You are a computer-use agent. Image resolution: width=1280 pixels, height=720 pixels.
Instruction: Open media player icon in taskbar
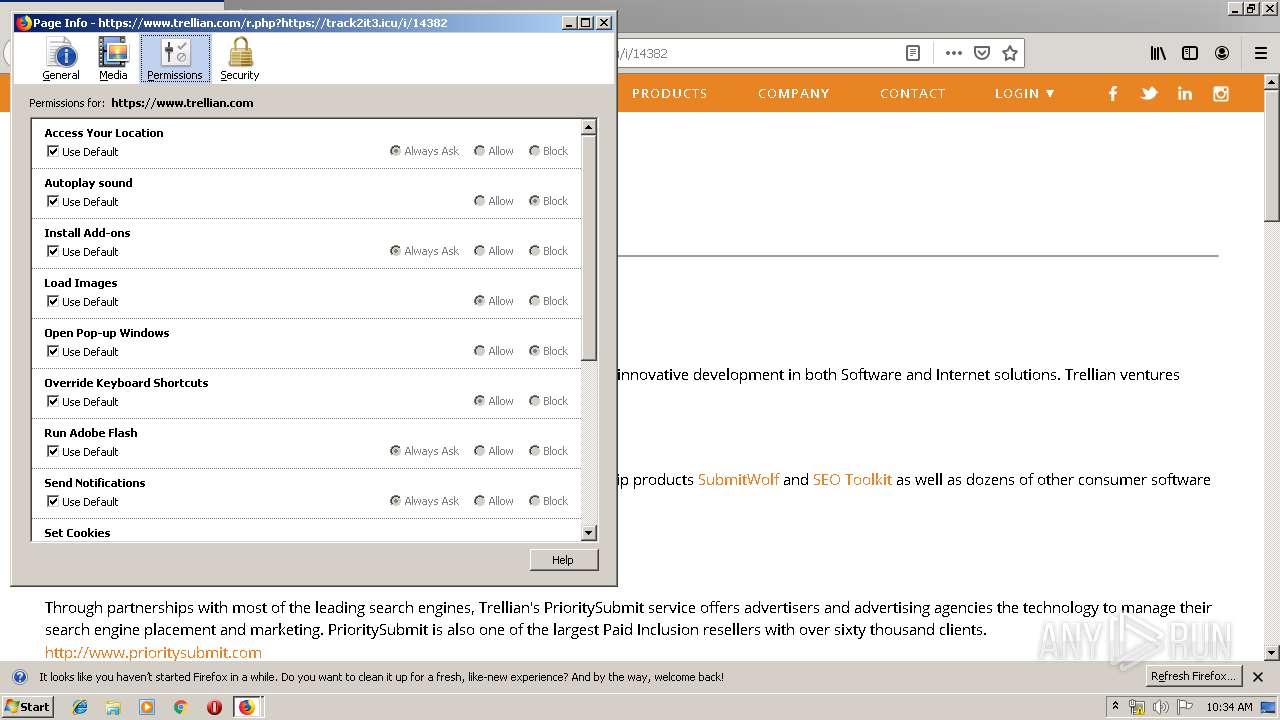pyautogui.click(x=147, y=707)
